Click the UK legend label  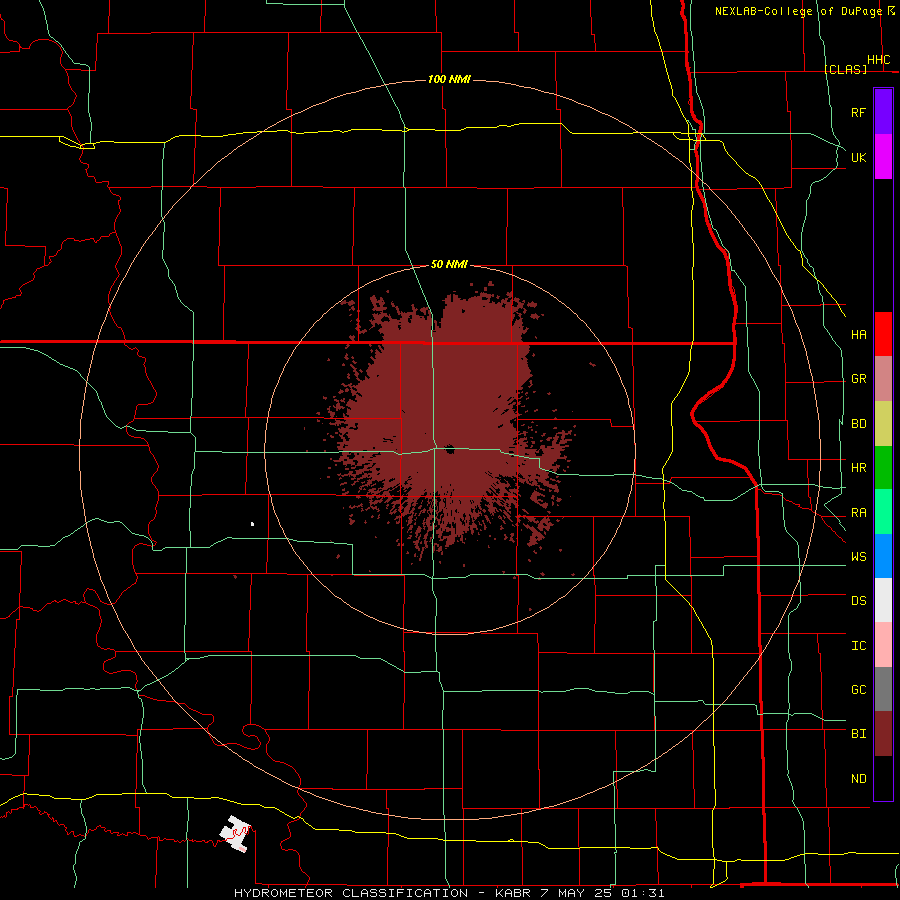tap(858, 158)
